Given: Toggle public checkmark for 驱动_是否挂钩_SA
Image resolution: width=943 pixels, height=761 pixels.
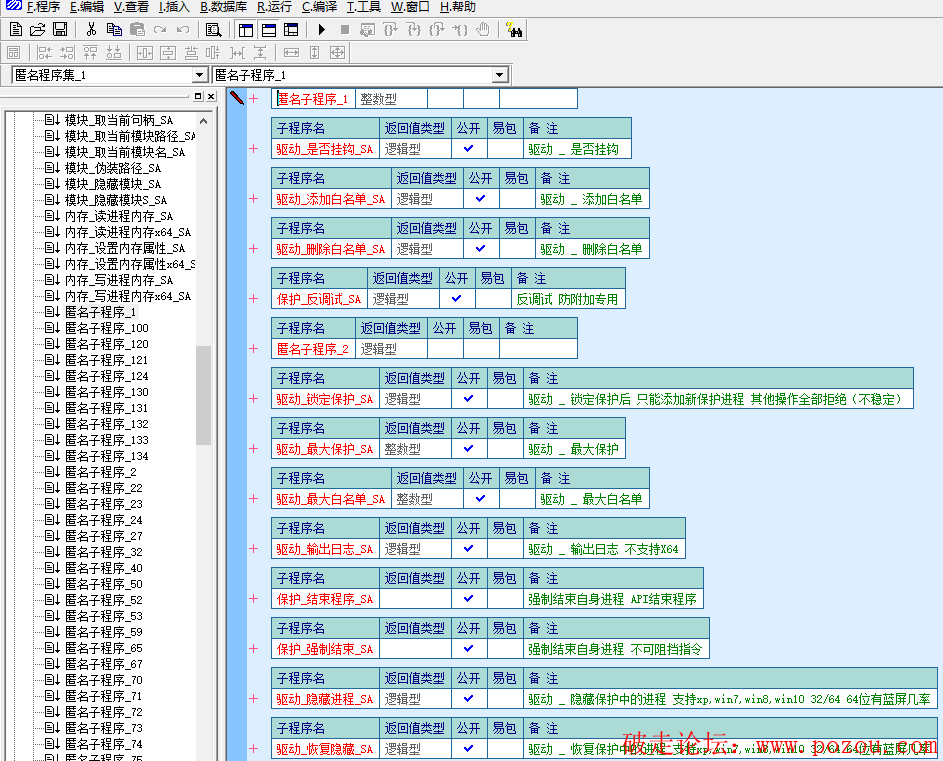Looking at the screenshot, I should [x=468, y=149].
